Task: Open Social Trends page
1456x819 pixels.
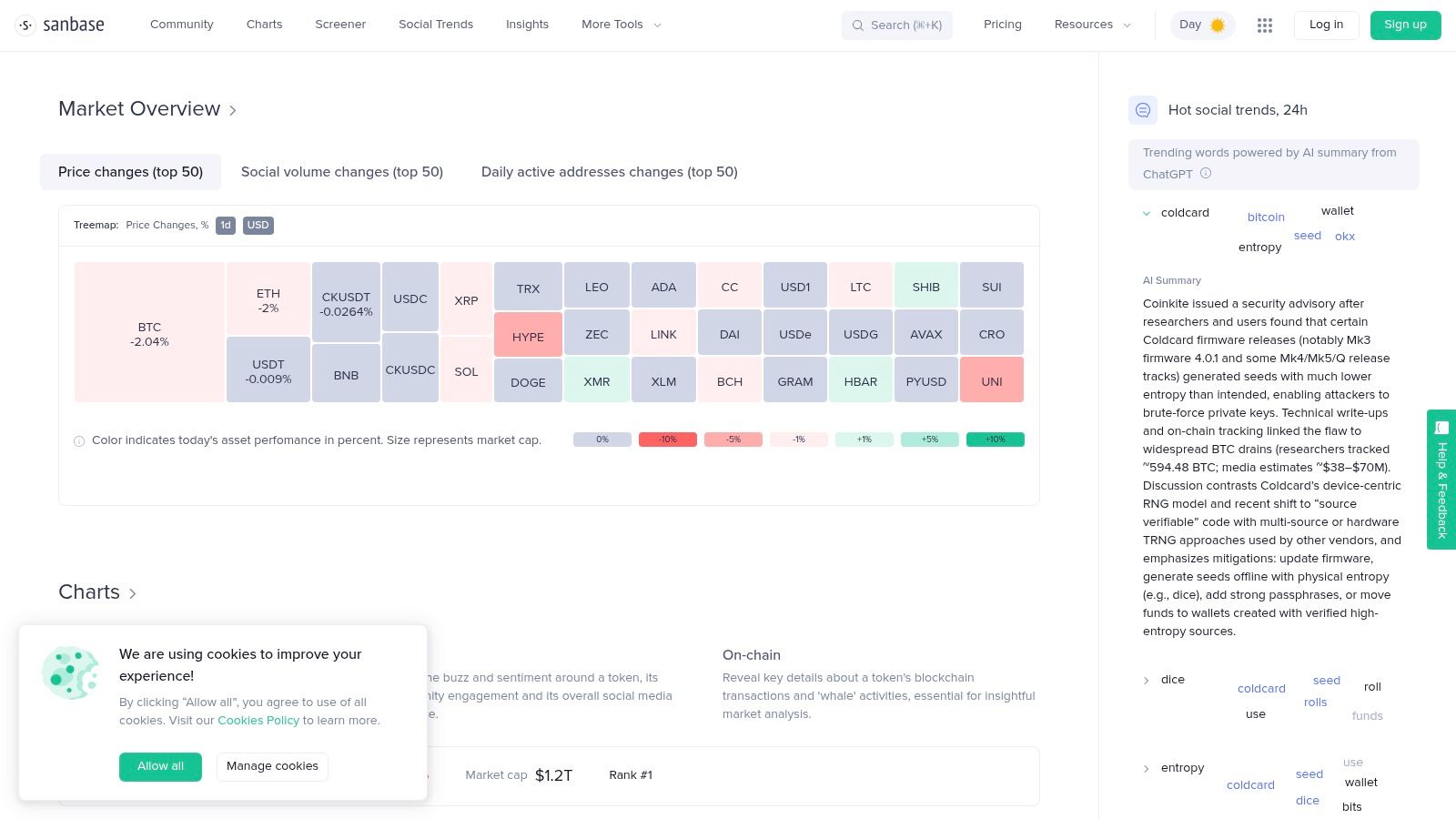Action: tap(436, 25)
